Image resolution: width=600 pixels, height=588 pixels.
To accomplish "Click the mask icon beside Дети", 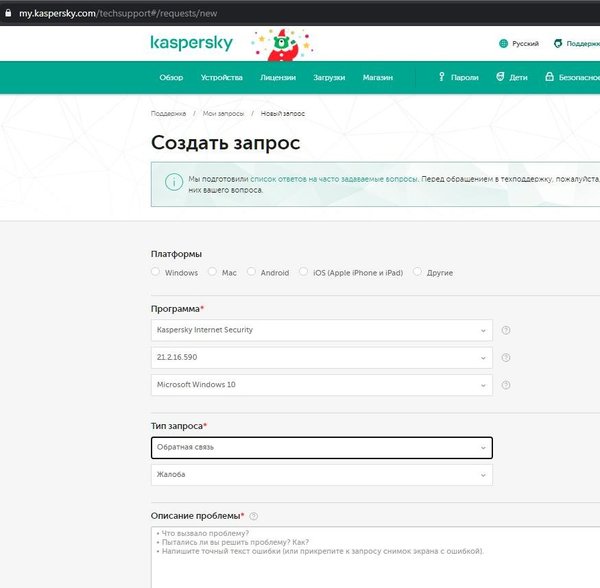I will [x=500, y=77].
